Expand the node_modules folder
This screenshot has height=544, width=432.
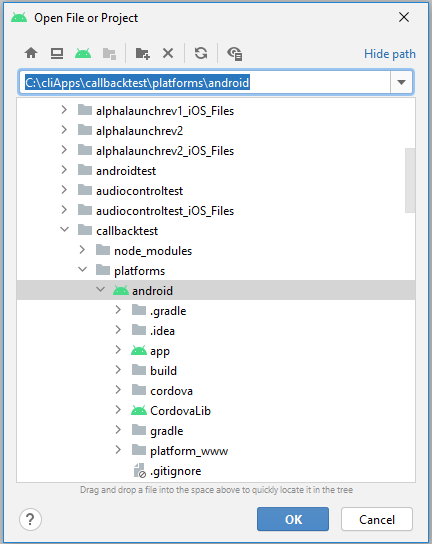[82, 250]
